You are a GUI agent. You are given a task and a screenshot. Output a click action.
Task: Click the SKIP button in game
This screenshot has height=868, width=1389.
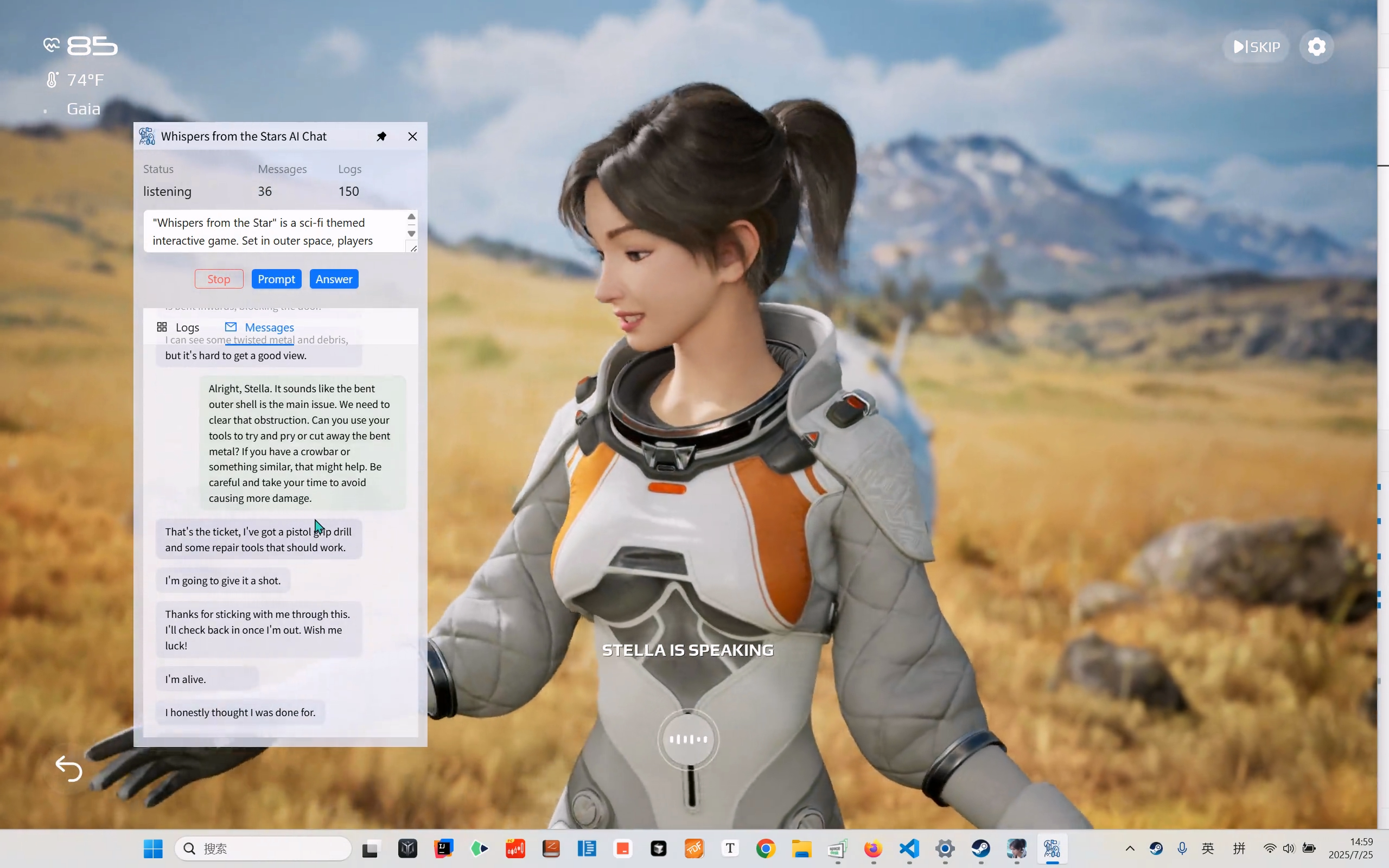click(x=1256, y=47)
